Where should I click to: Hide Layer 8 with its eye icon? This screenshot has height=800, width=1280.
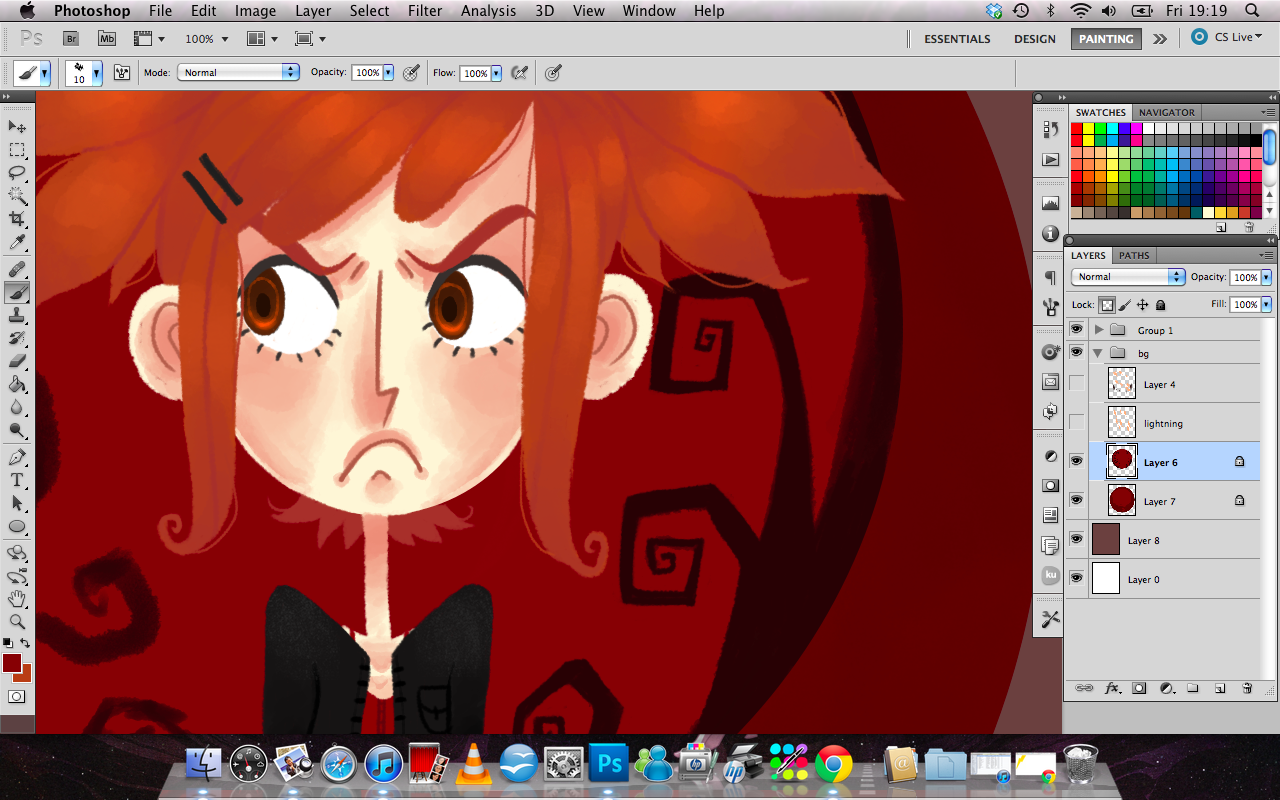1076,539
